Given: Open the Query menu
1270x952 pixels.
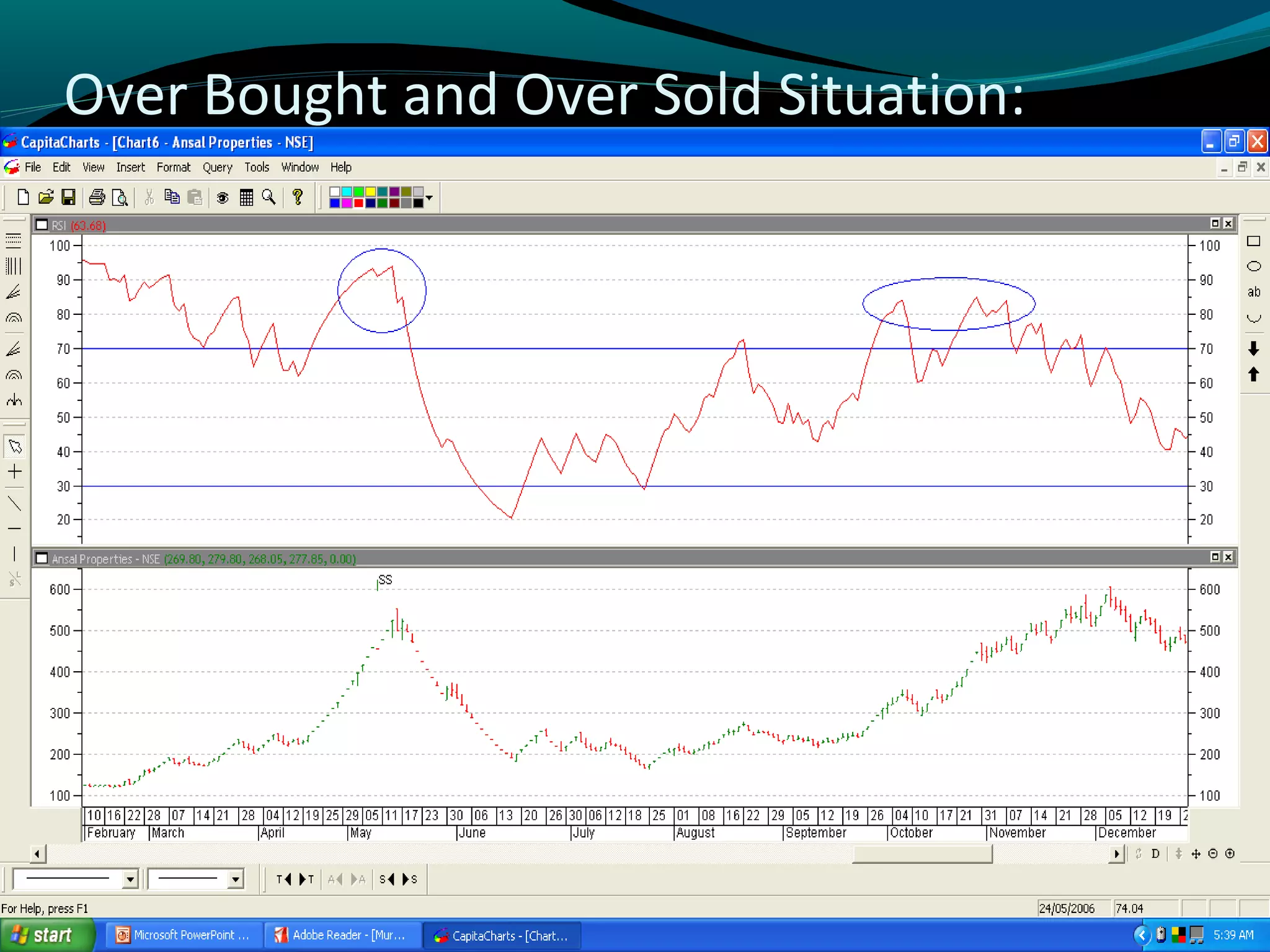Looking at the screenshot, I should [x=218, y=167].
